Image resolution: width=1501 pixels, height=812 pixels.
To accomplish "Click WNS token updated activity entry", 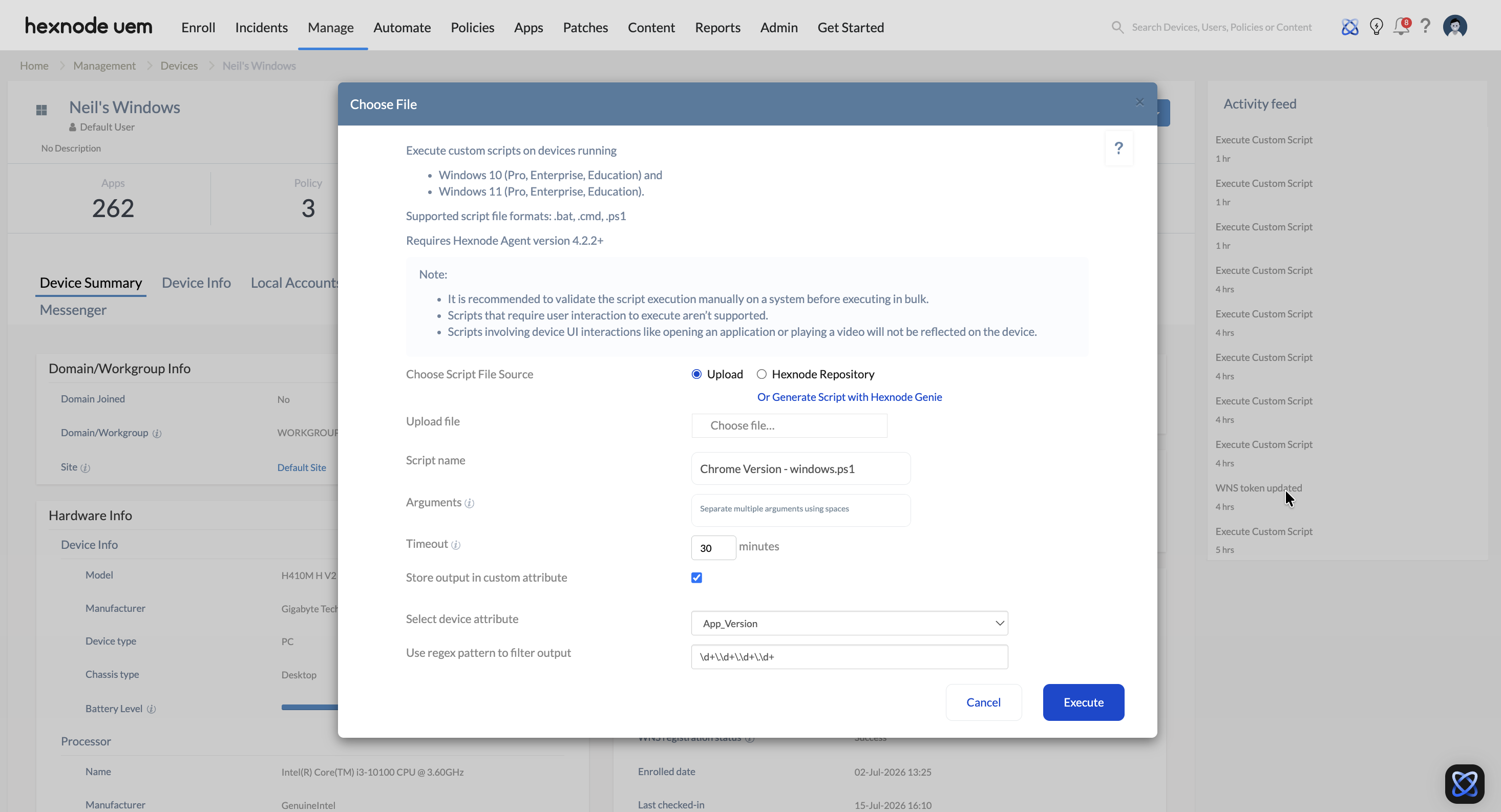I will 1259,488.
